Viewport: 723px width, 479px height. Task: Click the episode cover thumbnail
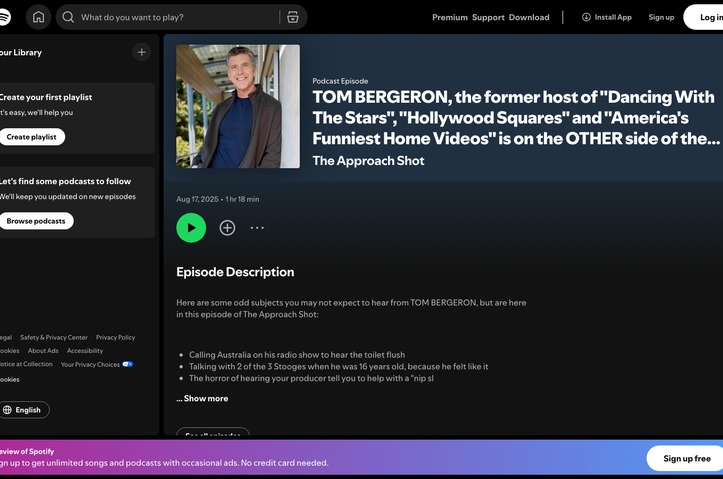(238, 106)
